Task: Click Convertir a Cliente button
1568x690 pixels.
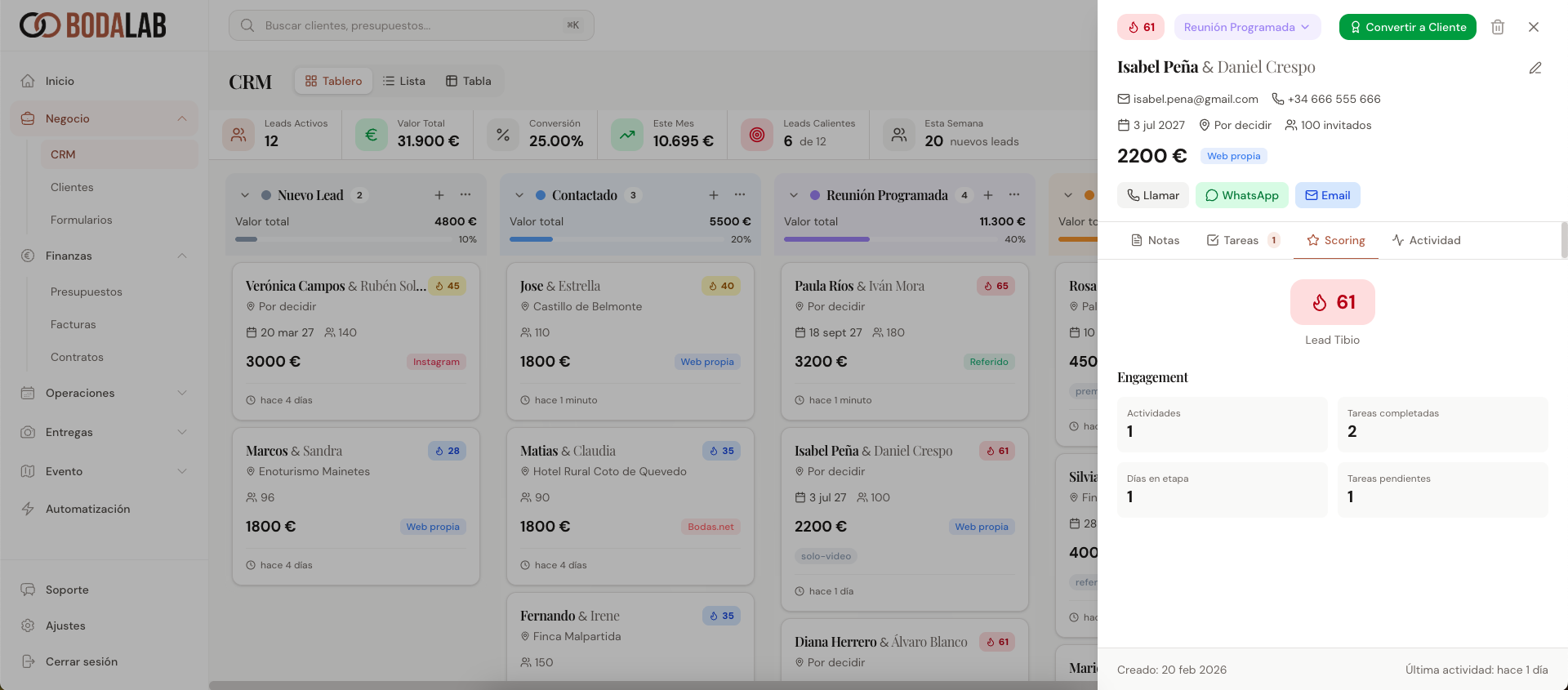Action: click(x=1407, y=27)
